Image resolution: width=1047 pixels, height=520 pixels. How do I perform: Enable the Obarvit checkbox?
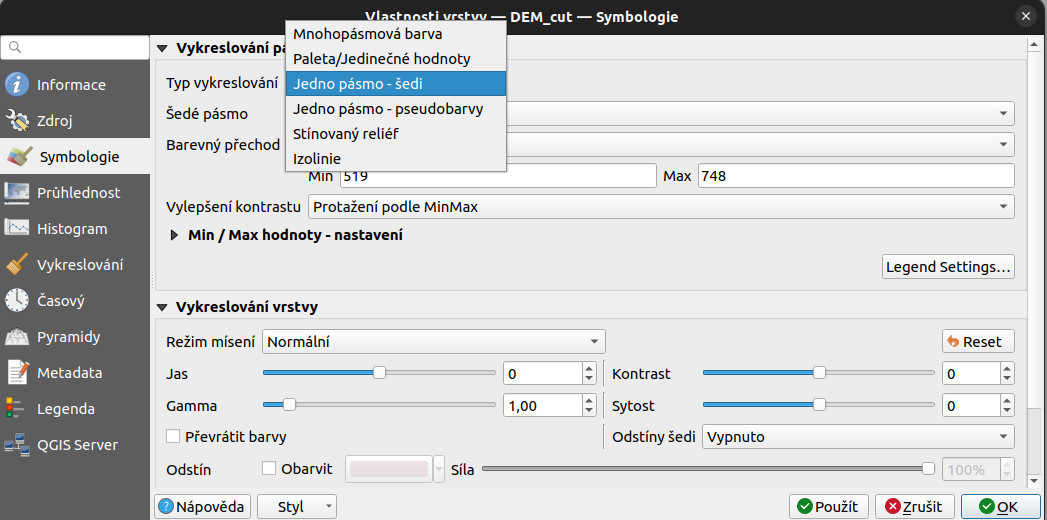tap(269, 469)
